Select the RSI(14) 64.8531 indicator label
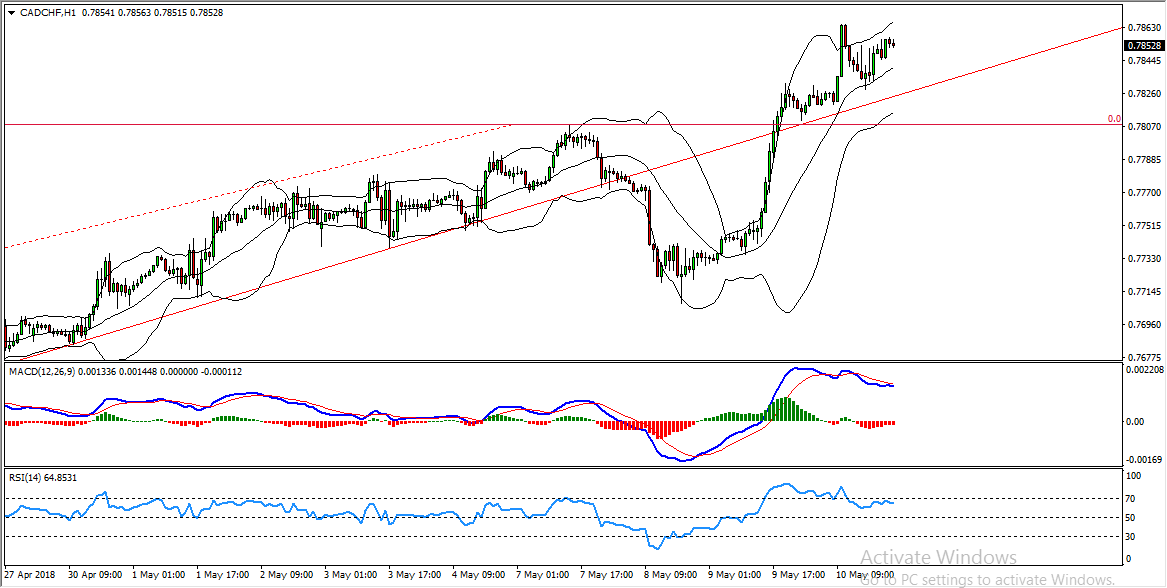This screenshot has height=588, width=1167. pos(42,476)
